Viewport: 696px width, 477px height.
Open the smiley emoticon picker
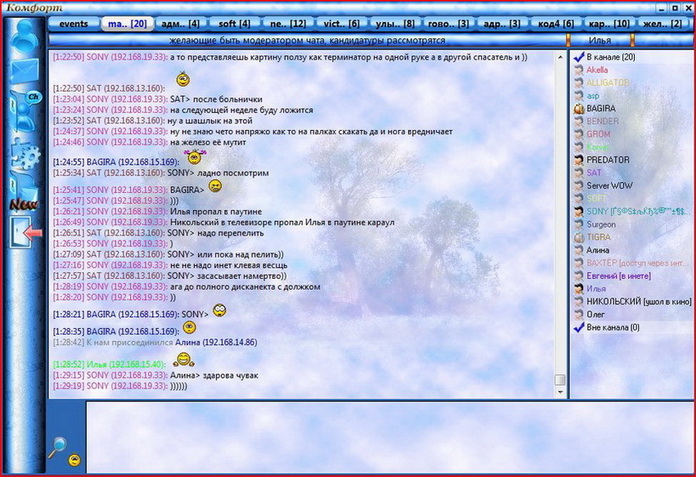[75, 460]
